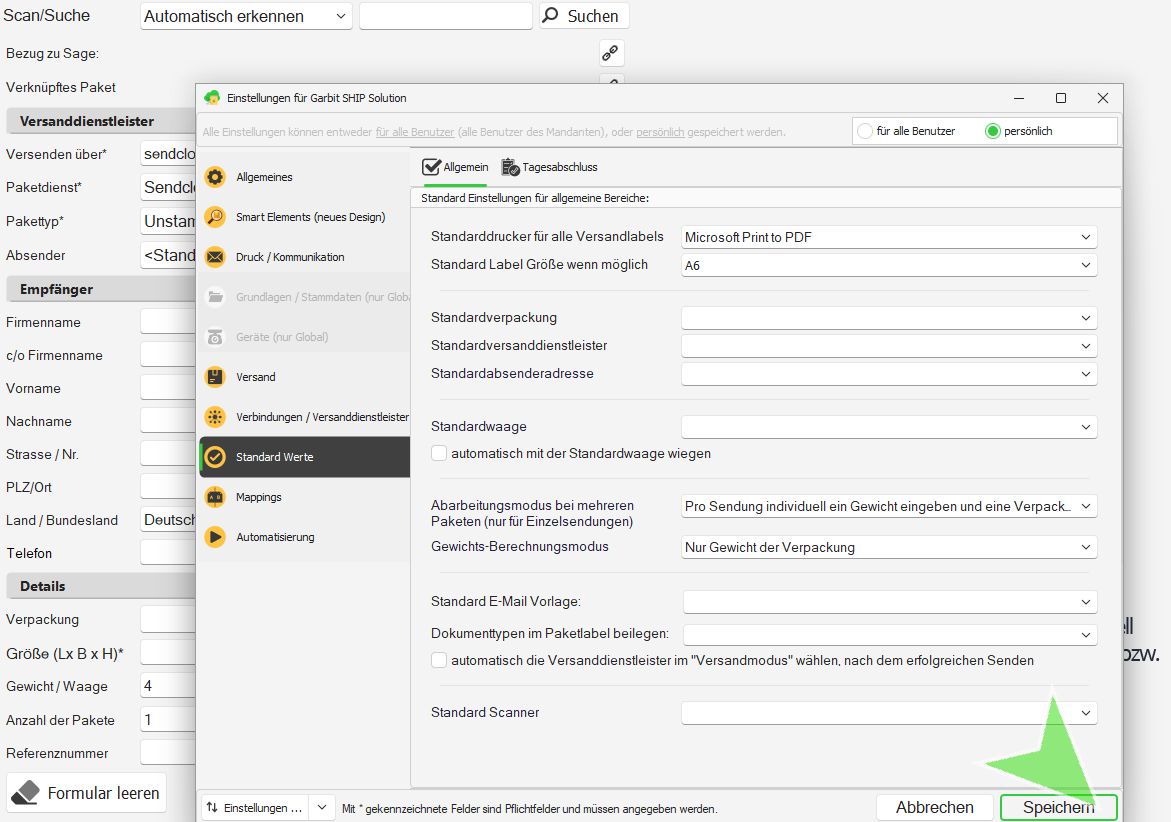
Task: Open the Druck / Kommunikation section
Action: [x=305, y=257]
